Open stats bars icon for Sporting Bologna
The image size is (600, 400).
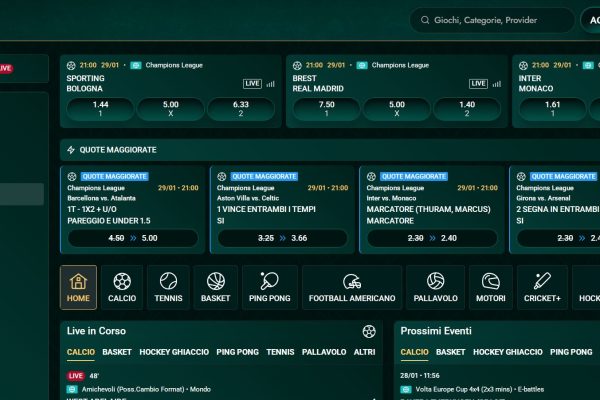tap(271, 84)
